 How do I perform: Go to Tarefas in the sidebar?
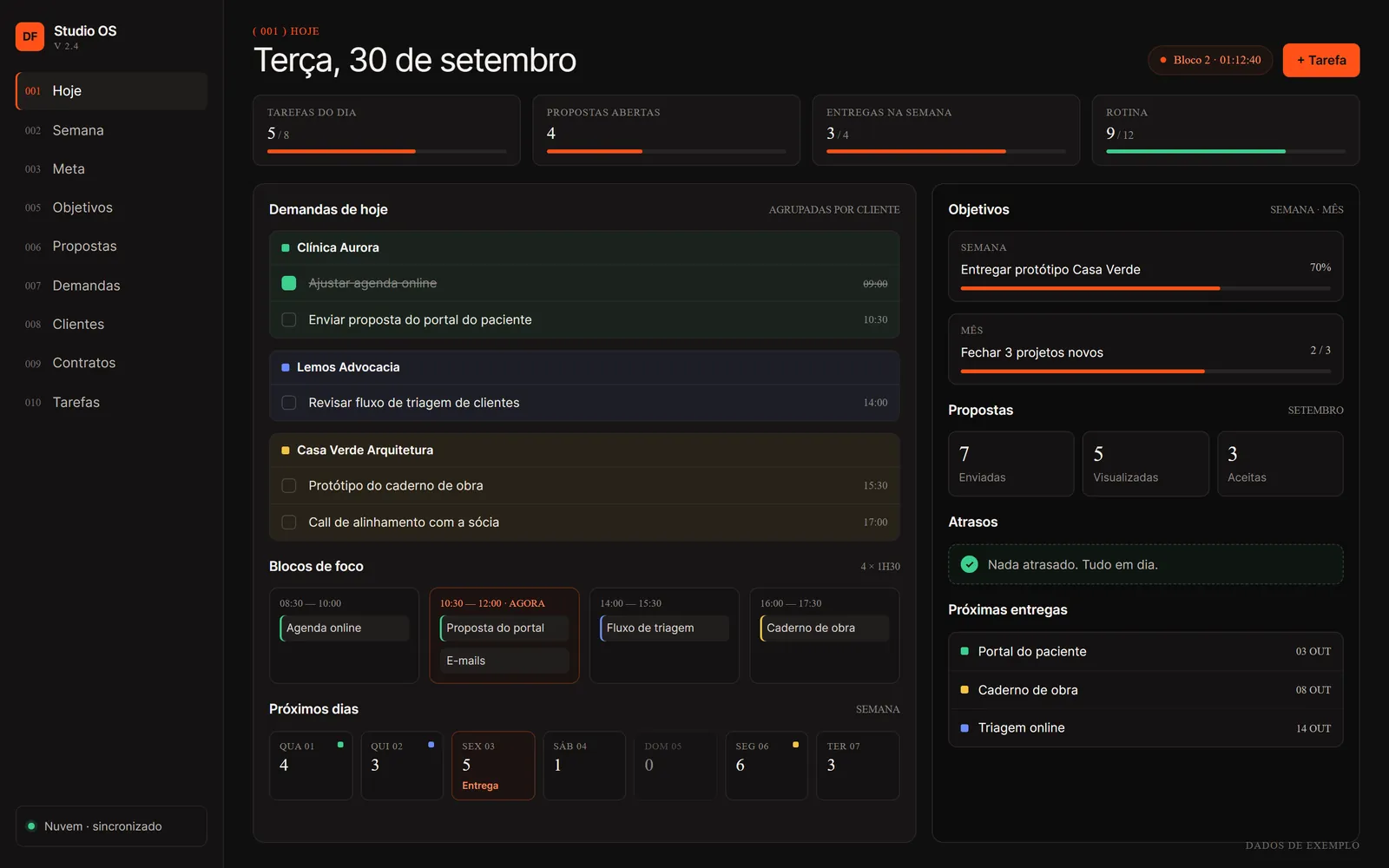click(111, 402)
